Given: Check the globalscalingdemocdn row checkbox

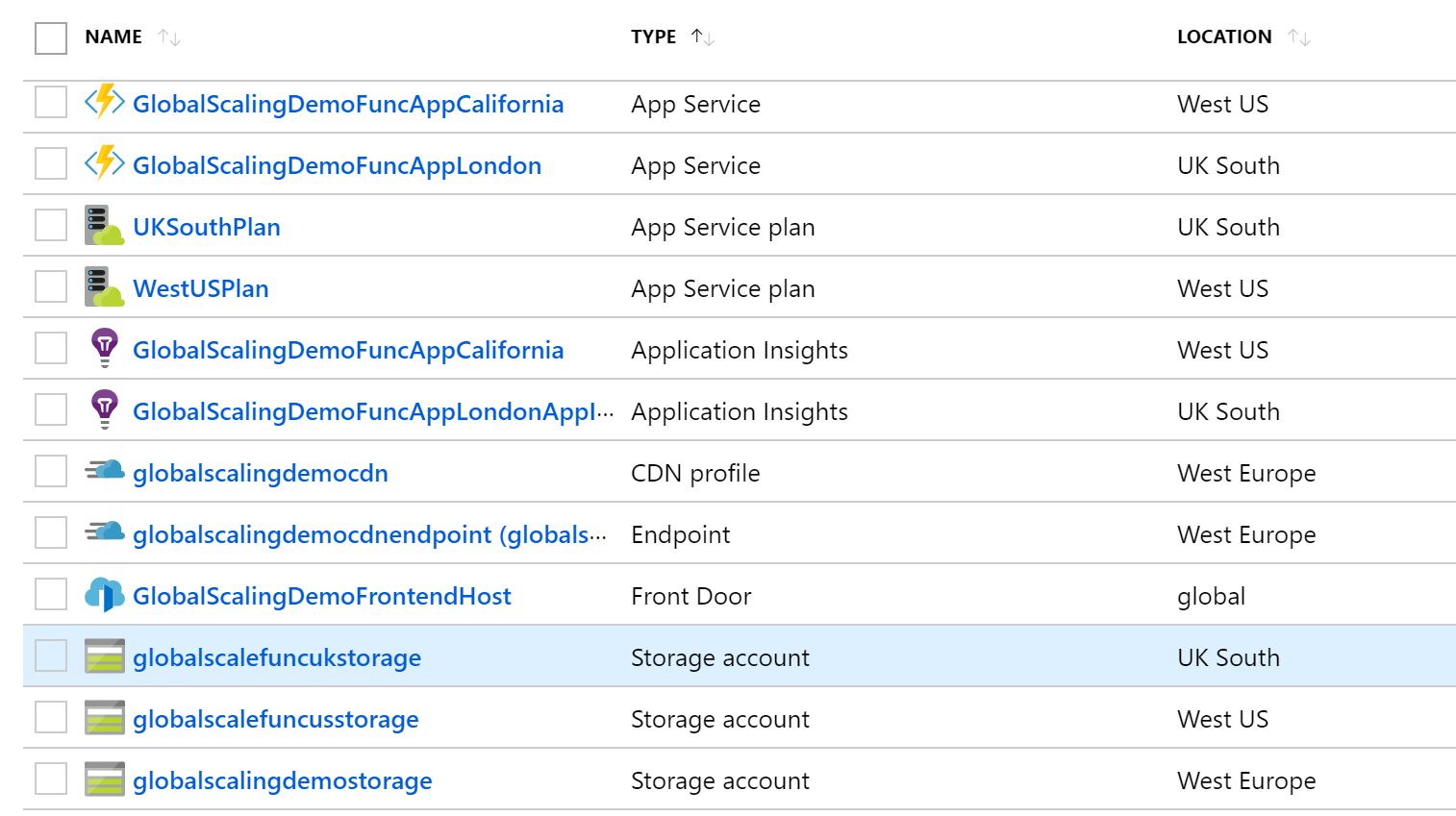Looking at the screenshot, I should point(51,471).
